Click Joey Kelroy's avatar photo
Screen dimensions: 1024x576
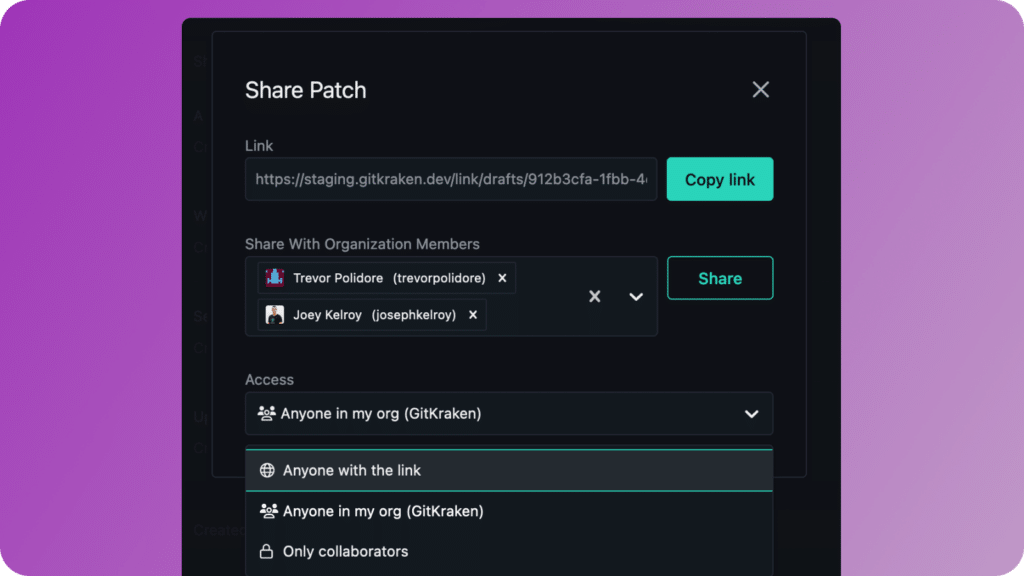tap(274, 315)
